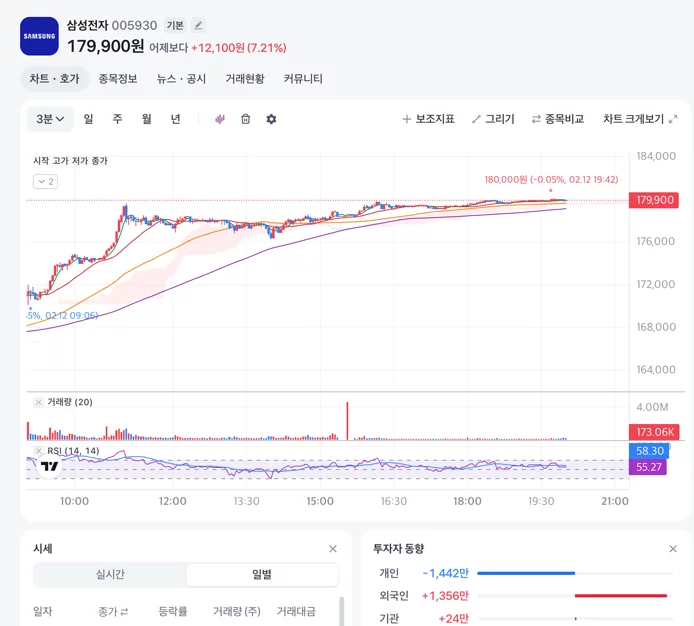Click the pencil edit icon beside 기본
Viewport: 694px width, 626px height.
pyautogui.click(x=198, y=26)
